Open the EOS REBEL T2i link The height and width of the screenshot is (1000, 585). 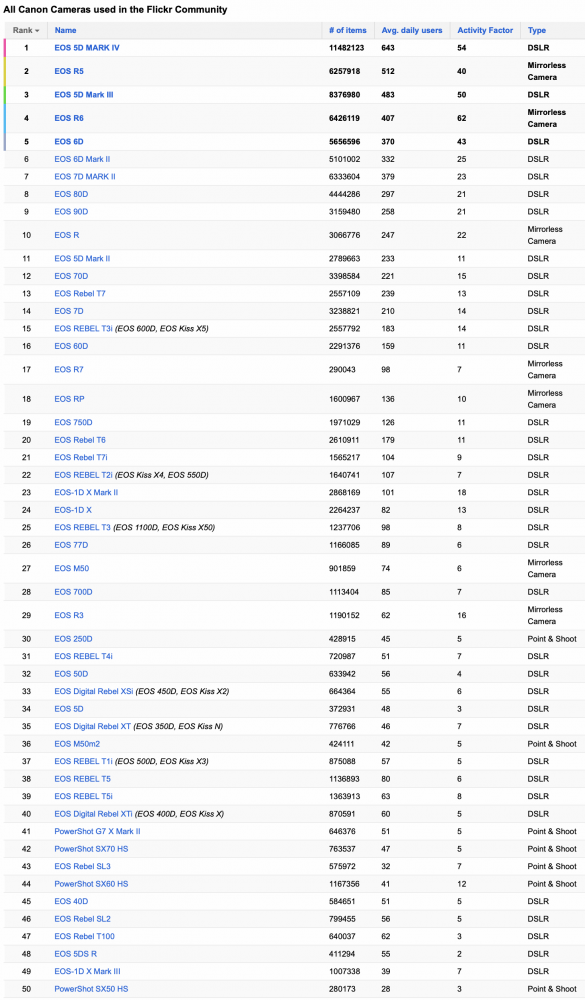coord(84,475)
